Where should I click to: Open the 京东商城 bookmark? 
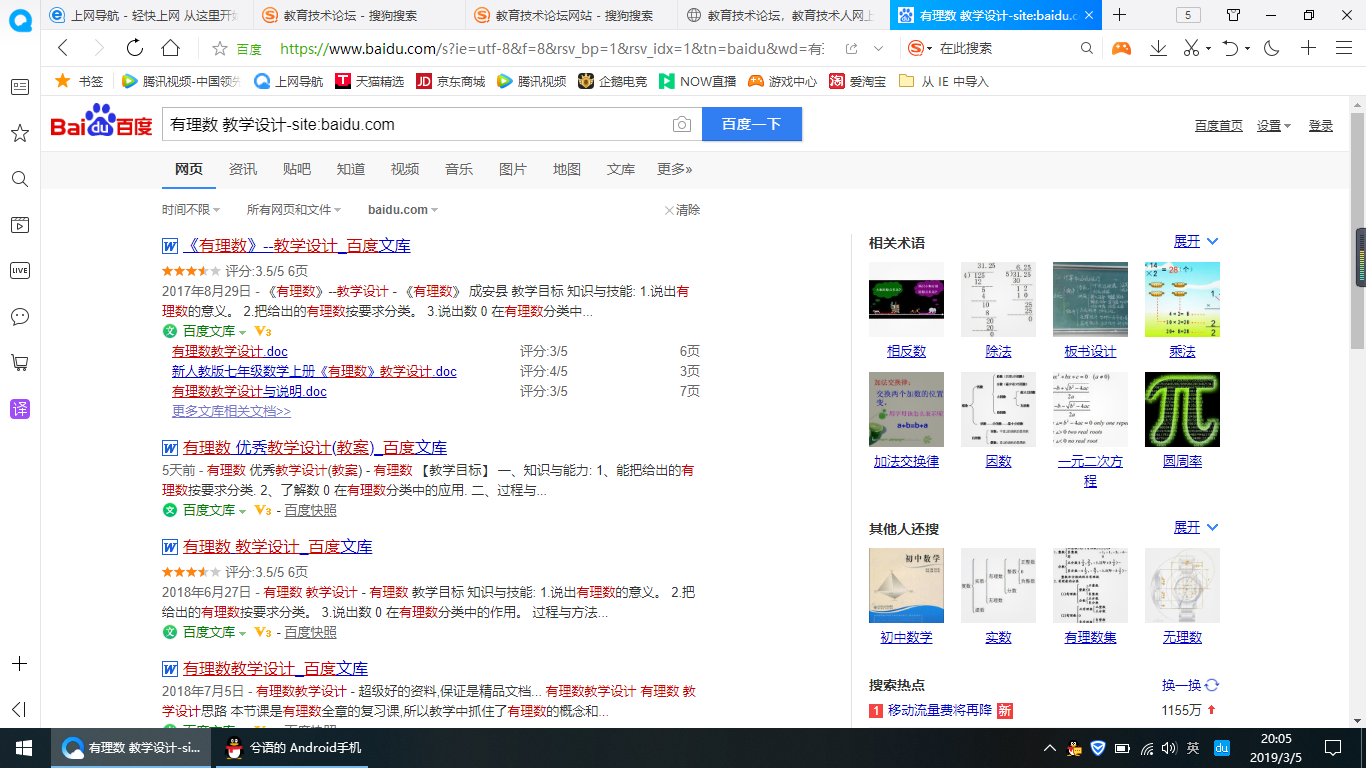click(x=450, y=81)
